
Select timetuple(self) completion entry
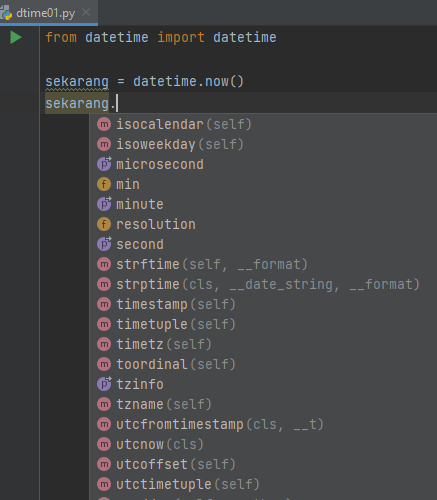(263, 324)
